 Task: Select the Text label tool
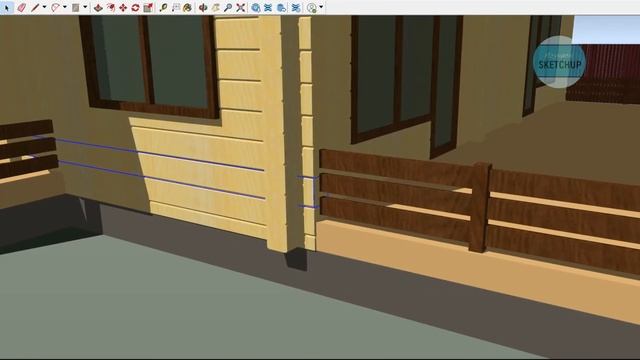[176, 7]
